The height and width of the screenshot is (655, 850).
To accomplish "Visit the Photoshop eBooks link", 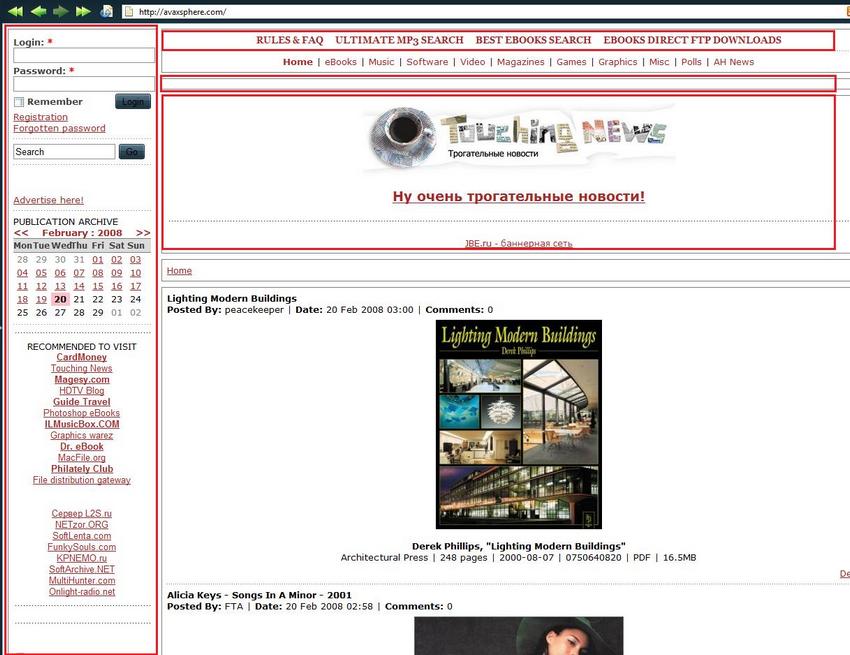I will click(81, 413).
